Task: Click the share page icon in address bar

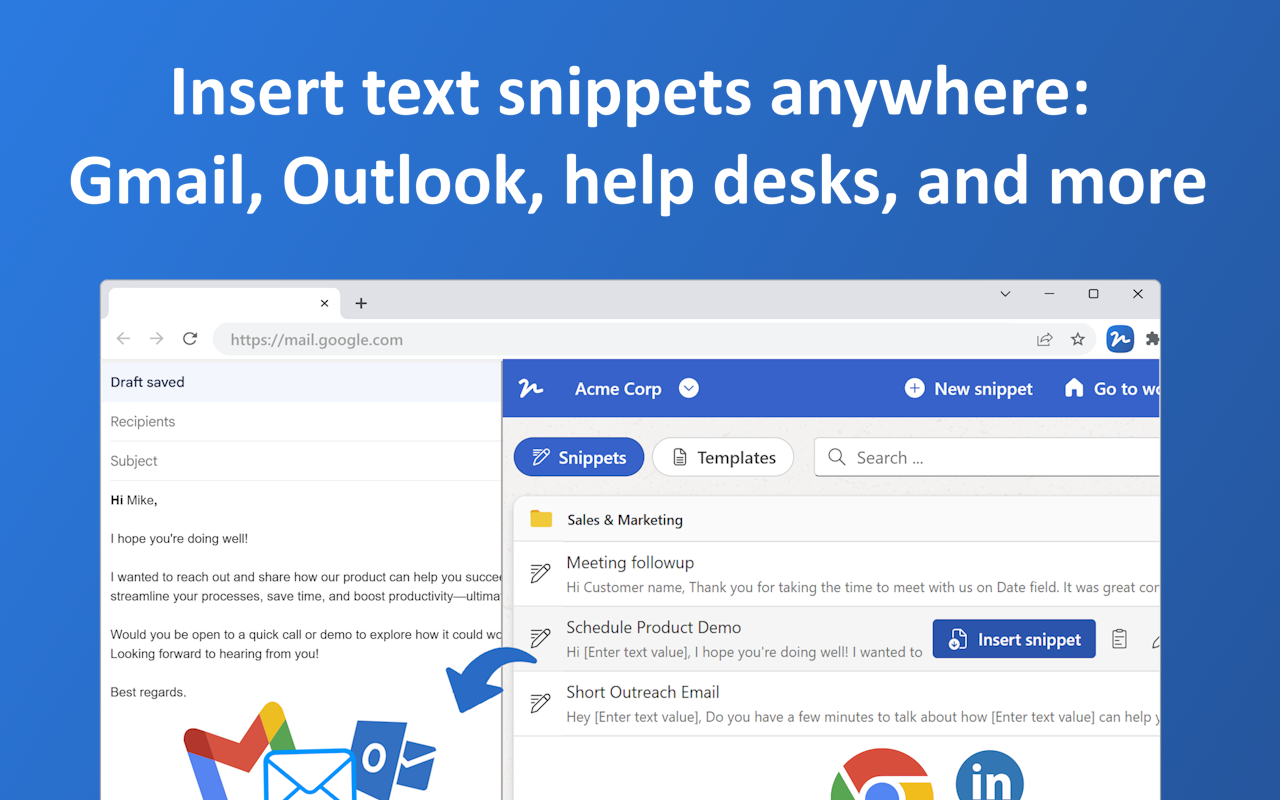Action: point(1044,339)
